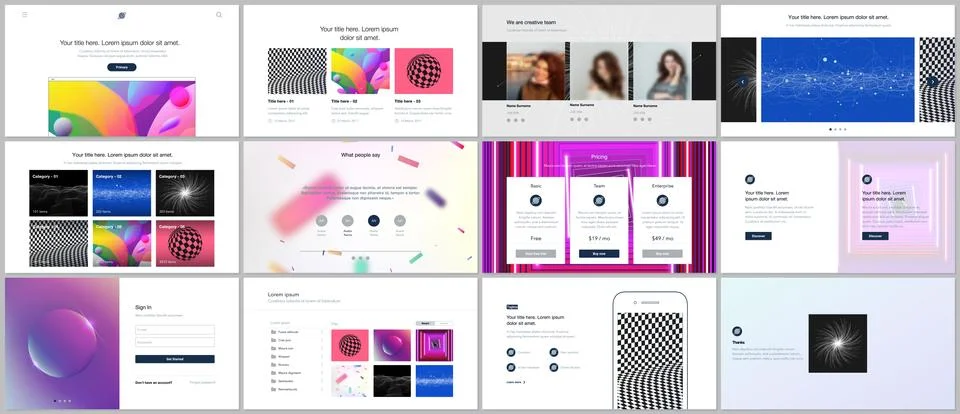Click the Get Started button
The width and height of the screenshot is (960, 414).
[175, 359]
